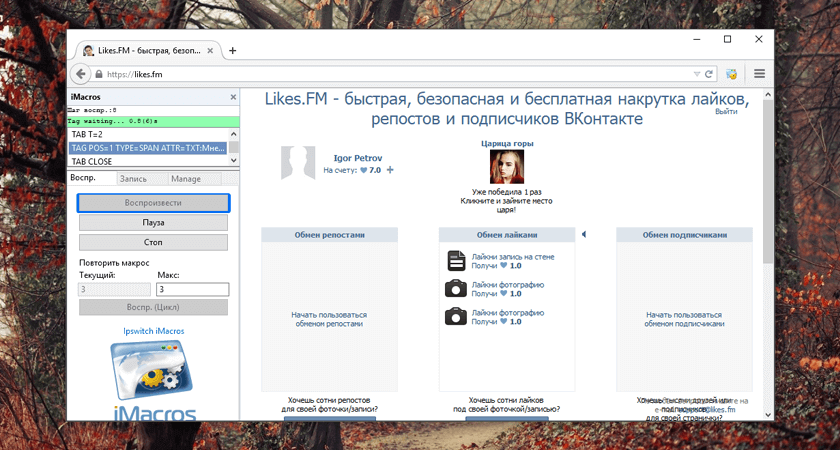Open the Firefox hamburger menu
The image size is (840, 450).
pyautogui.click(x=759, y=74)
